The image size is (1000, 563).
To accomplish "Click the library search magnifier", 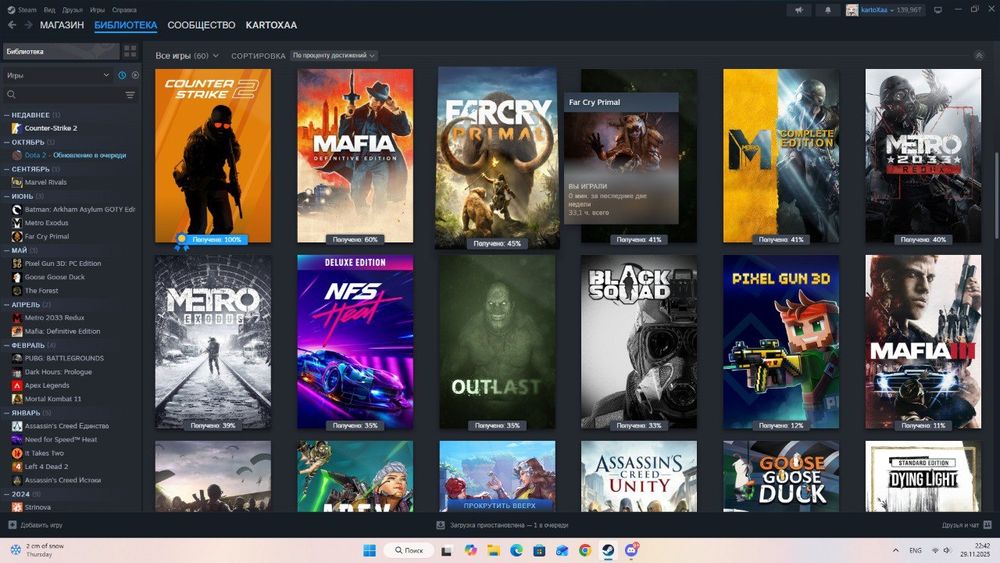I will [11, 94].
